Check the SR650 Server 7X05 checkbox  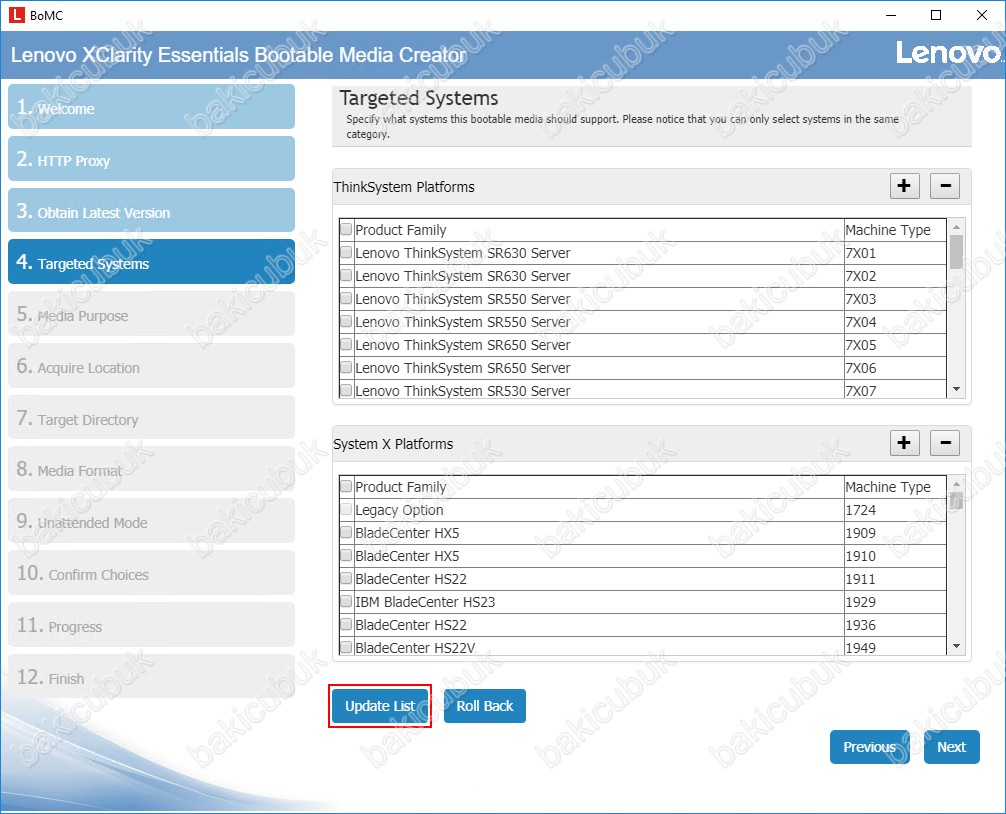pyautogui.click(x=346, y=344)
